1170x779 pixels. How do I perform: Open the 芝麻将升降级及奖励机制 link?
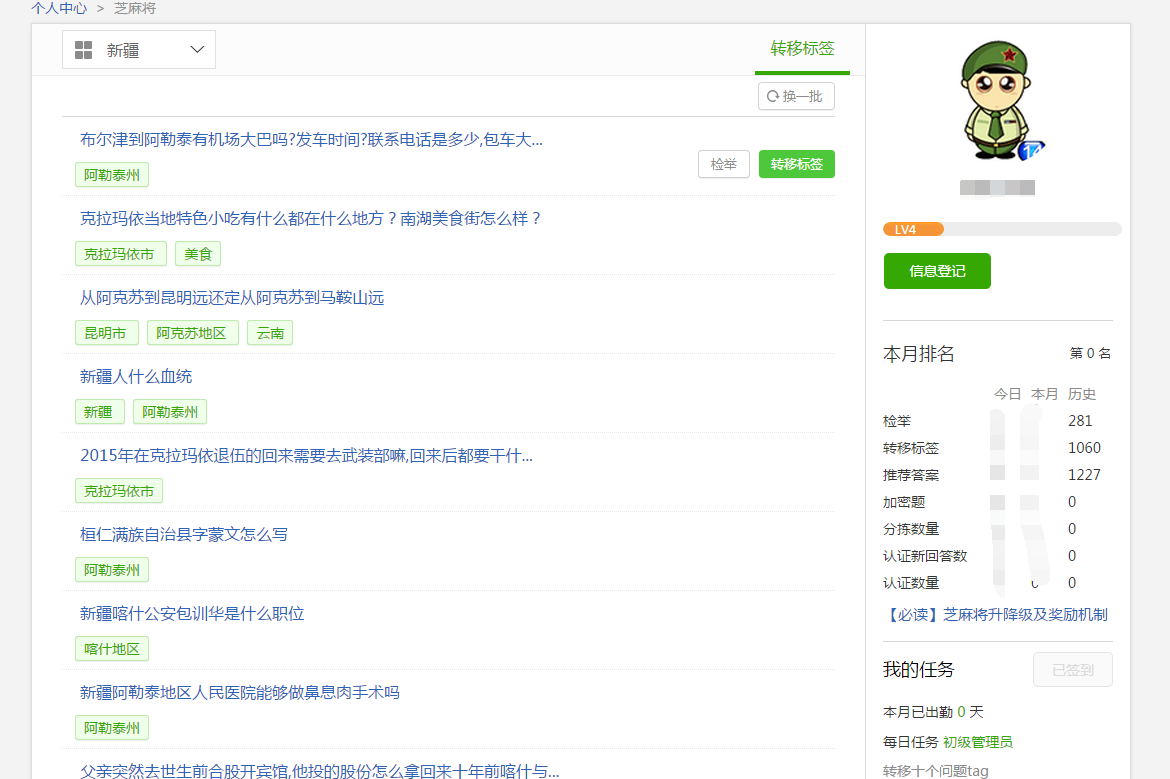(x=995, y=614)
